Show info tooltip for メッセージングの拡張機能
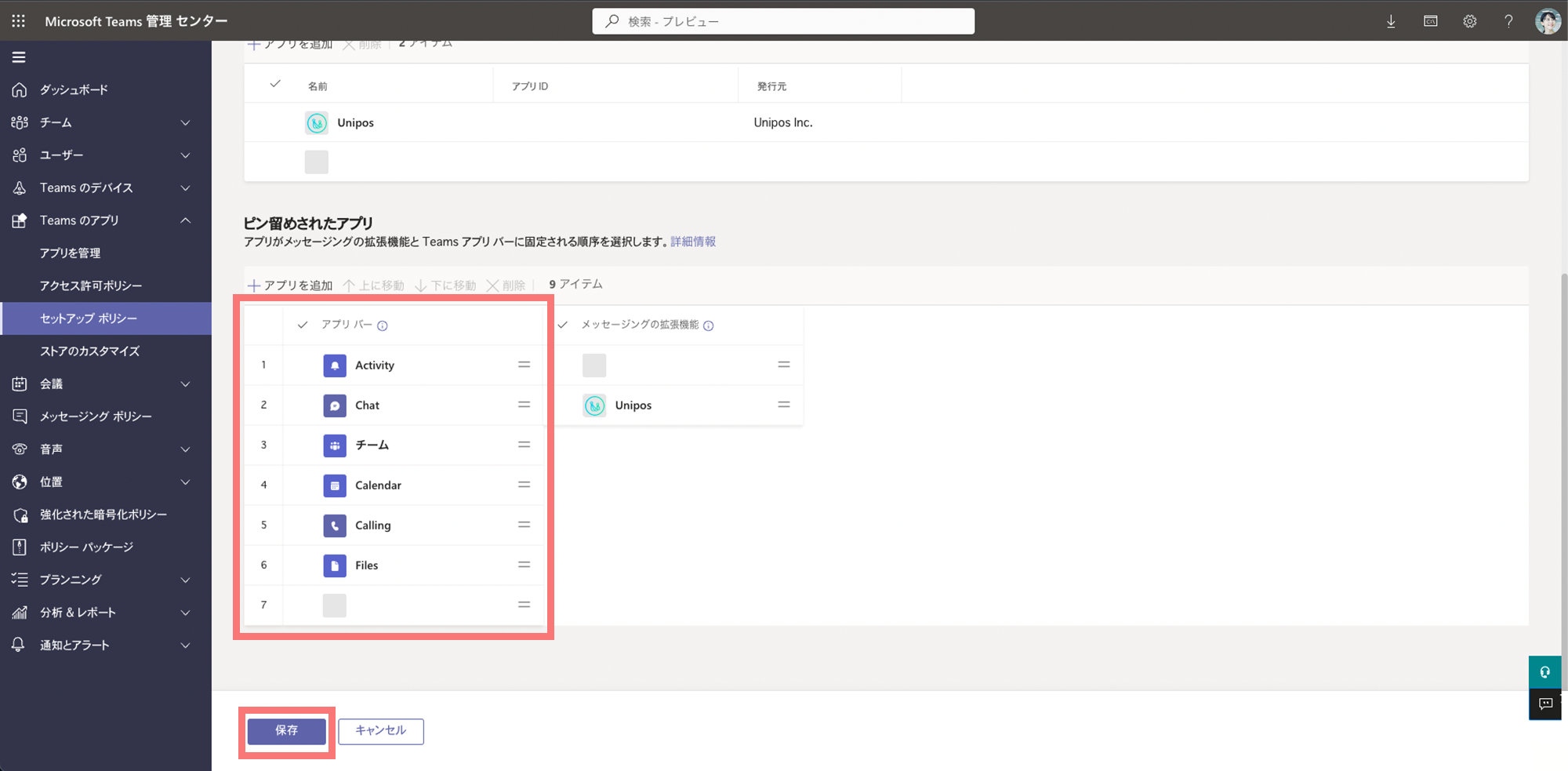Viewport: 1568px width, 771px height. click(709, 325)
